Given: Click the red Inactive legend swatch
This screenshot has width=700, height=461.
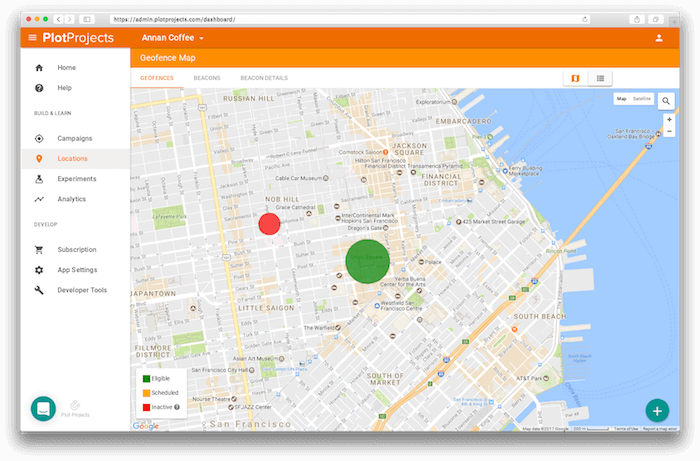Looking at the screenshot, I should coord(146,407).
